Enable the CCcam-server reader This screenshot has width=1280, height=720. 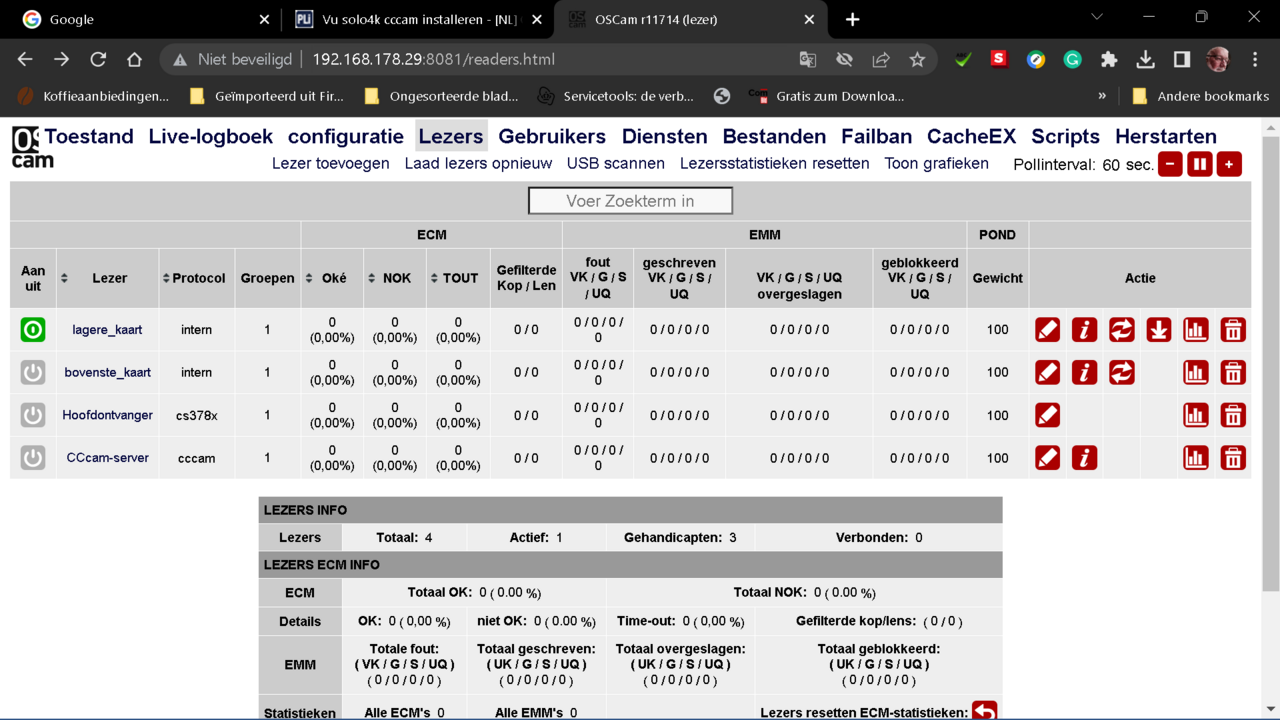point(33,458)
